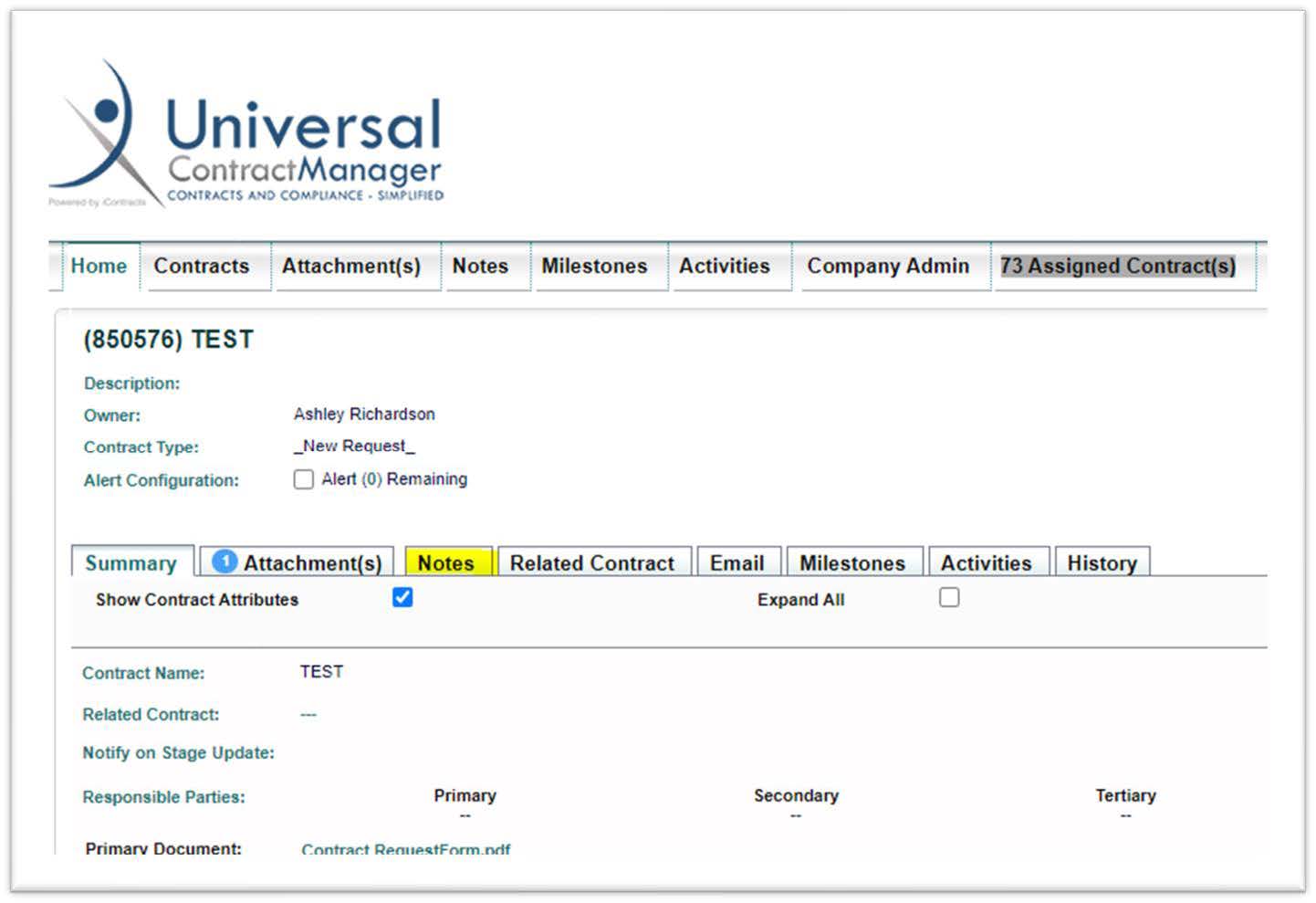
Task: Check the Expand All box
Action: coord(949,597)
